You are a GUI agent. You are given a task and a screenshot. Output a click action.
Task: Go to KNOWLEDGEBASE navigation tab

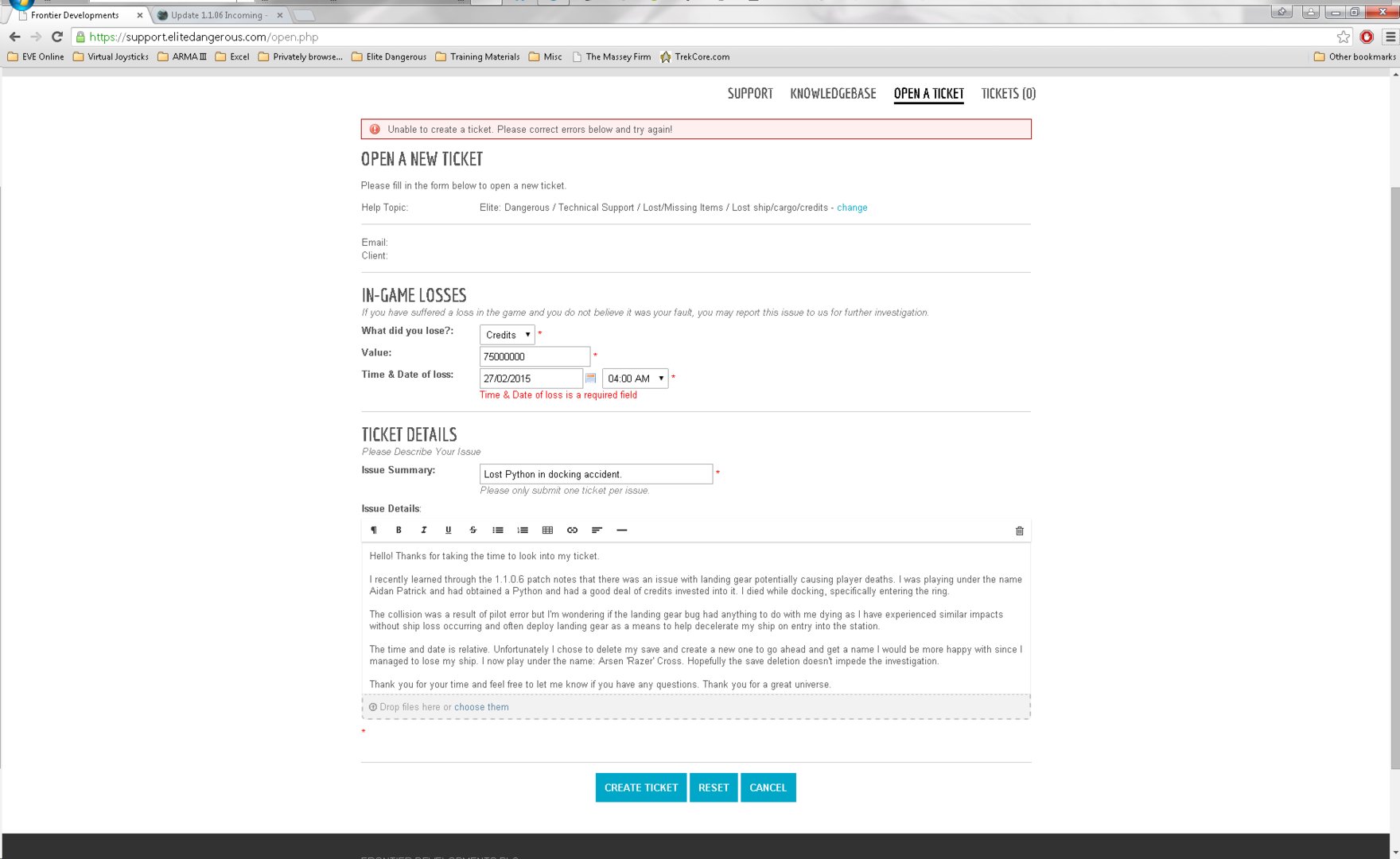(833, 94)
